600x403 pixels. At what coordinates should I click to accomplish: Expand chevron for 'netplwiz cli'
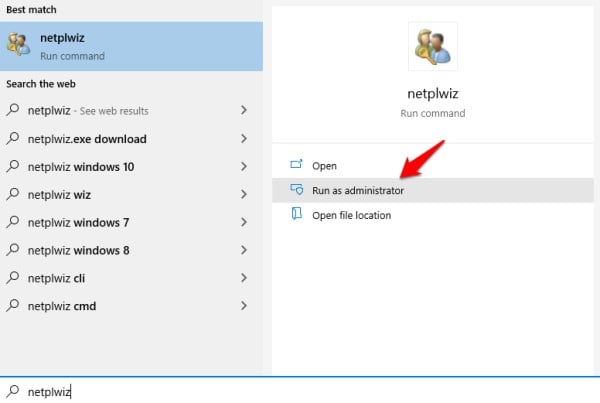pyautogui.click(x=244, y=278)
